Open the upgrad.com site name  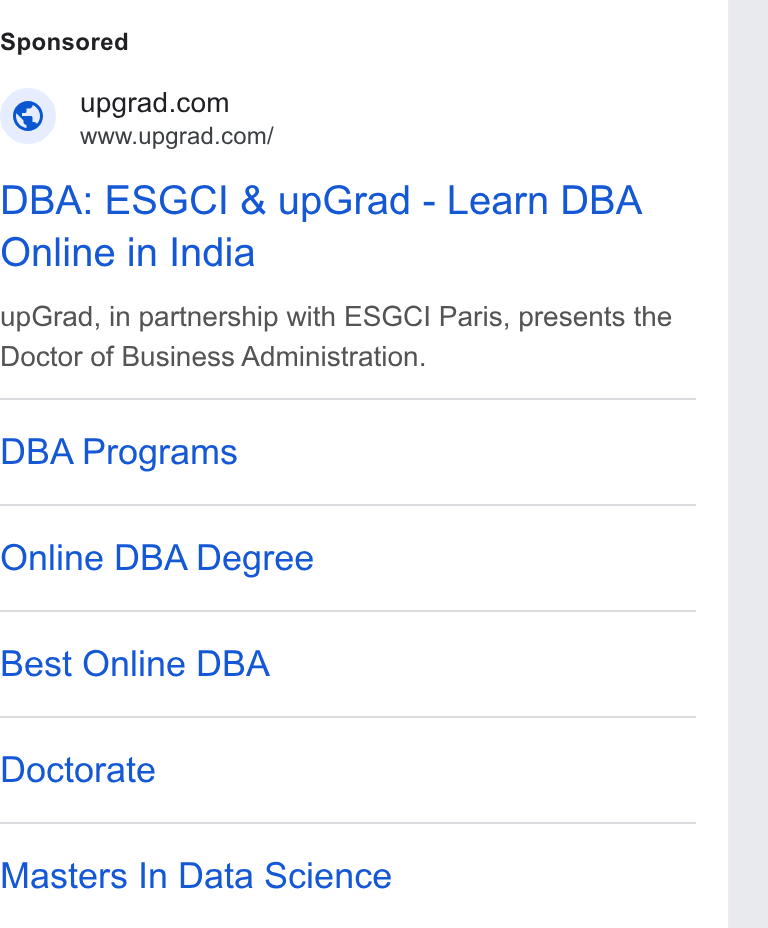pos(154,104)
